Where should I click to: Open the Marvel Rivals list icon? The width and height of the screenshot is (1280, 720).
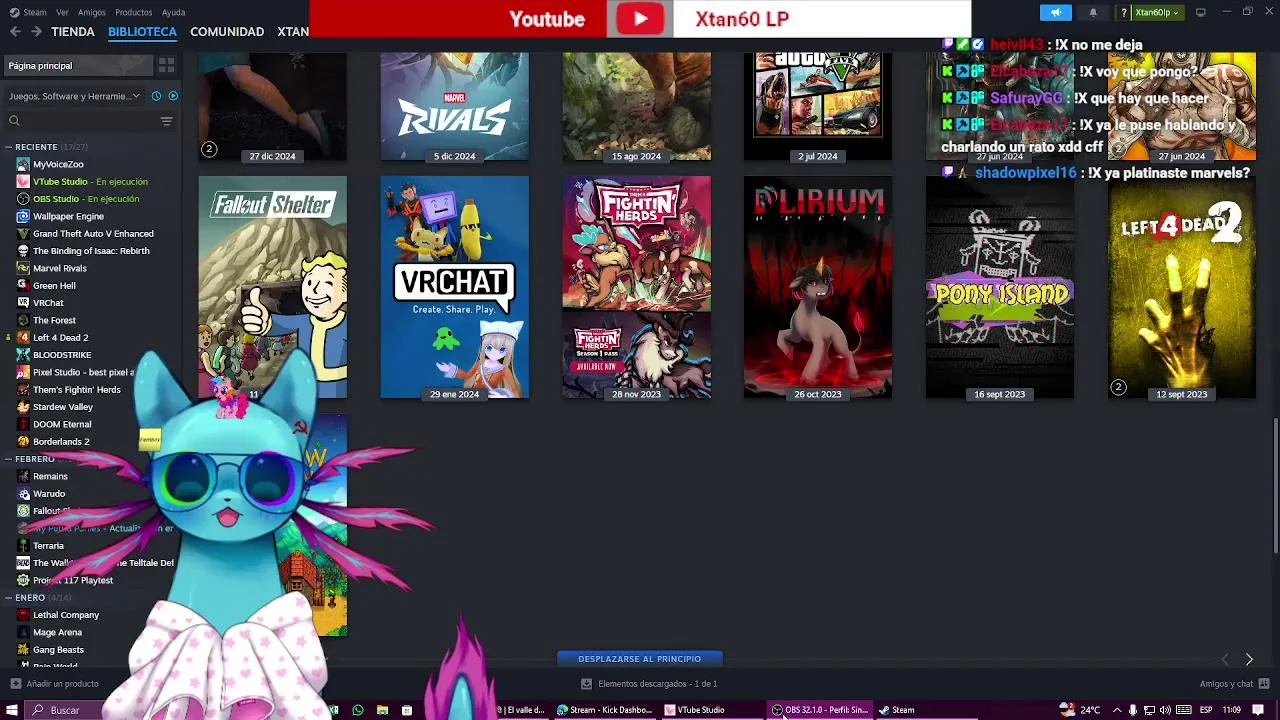[23, 268]
